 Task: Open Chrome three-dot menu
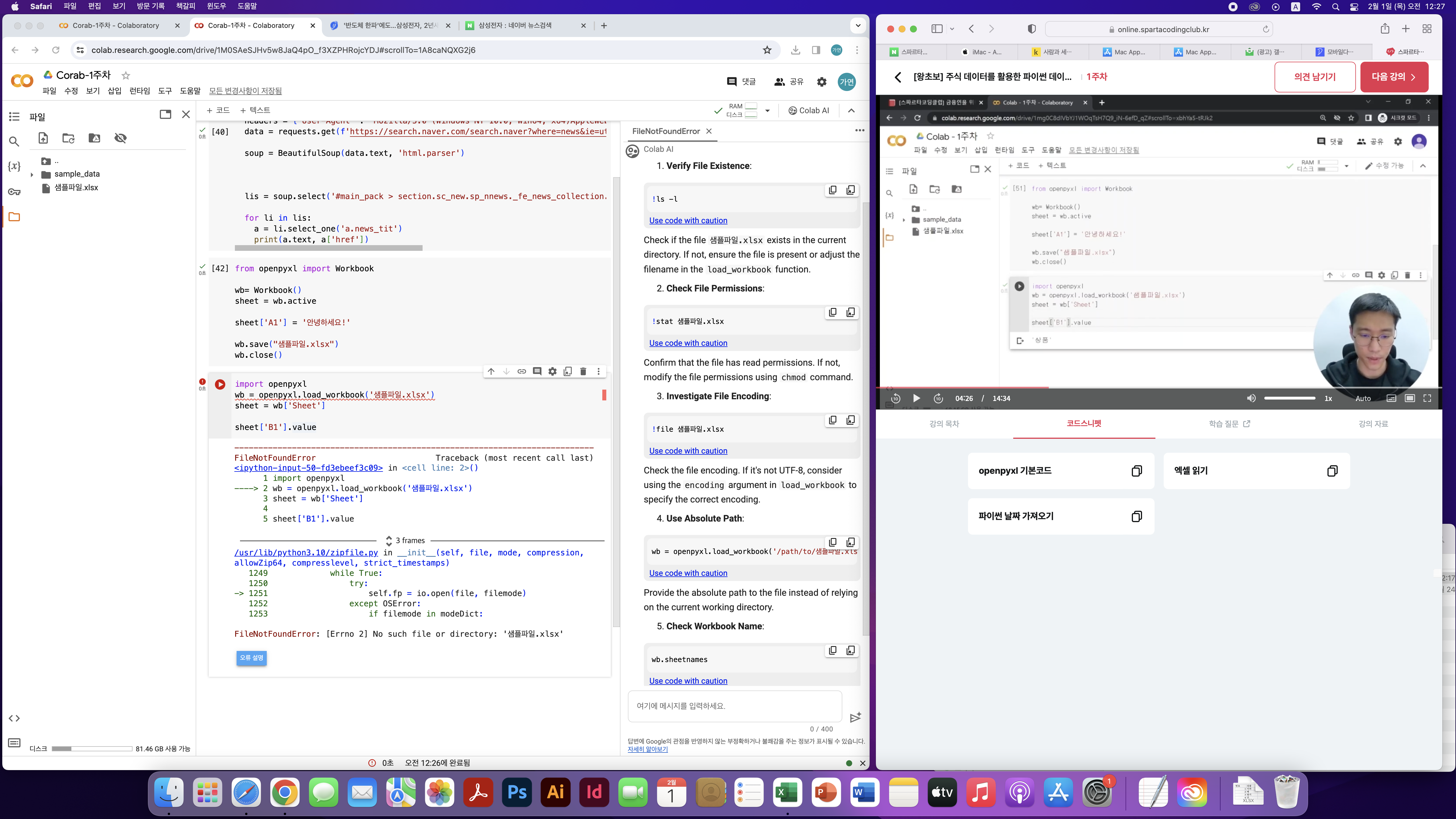click(857, 50)
